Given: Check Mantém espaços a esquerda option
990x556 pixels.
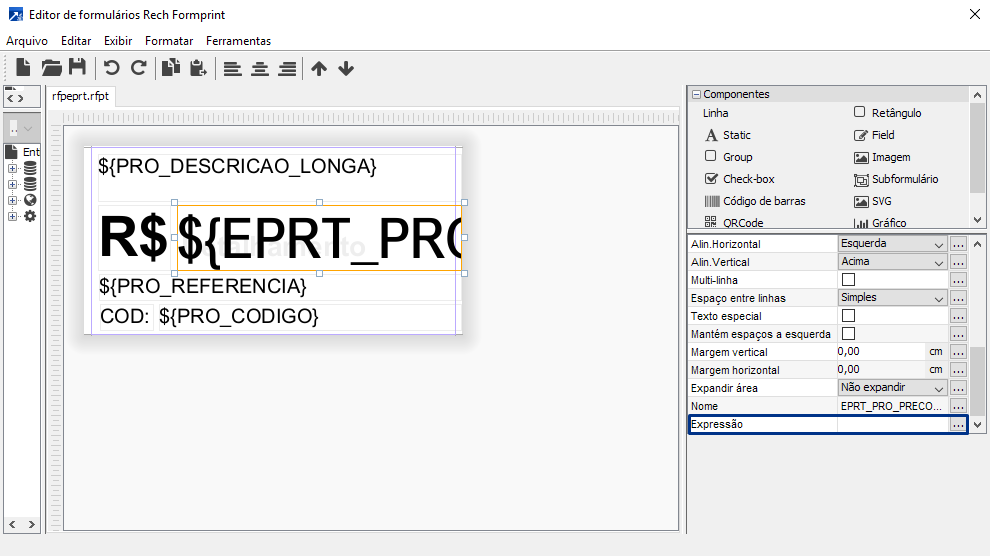Looking at the screenshot, I should [848, 334].
